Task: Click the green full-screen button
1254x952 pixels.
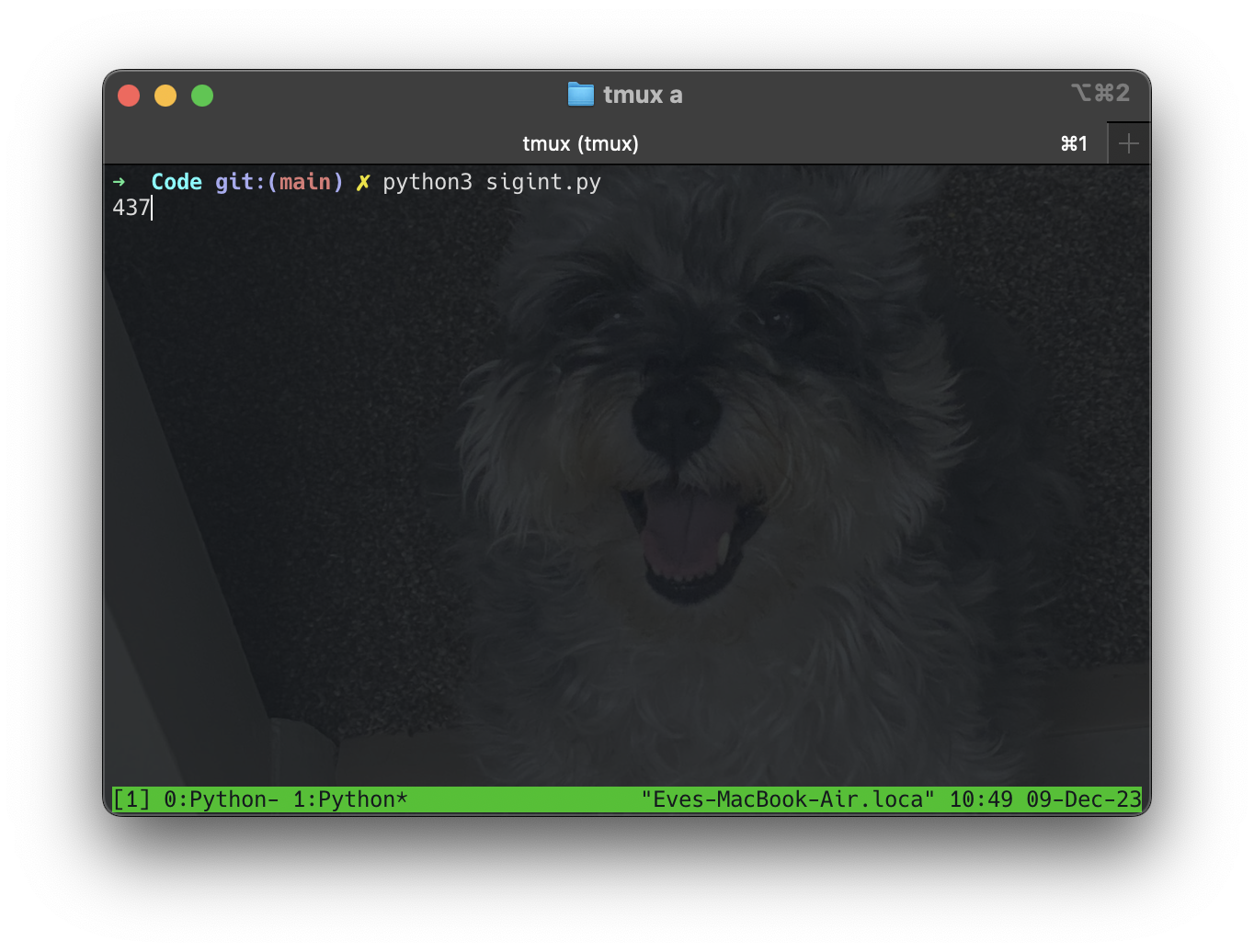Action: click(202, 96)
